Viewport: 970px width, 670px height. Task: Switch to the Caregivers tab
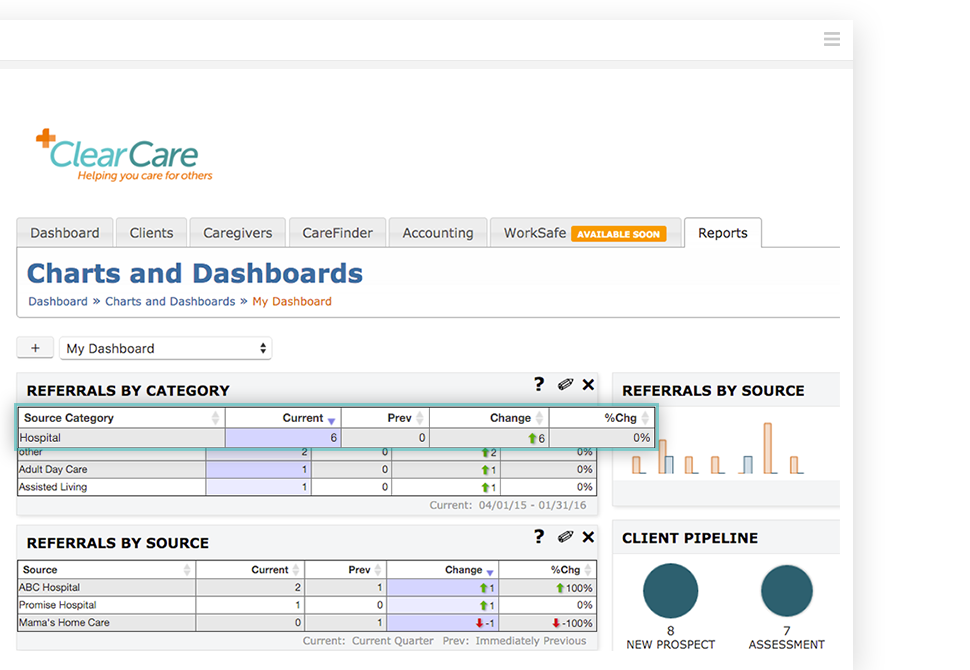coord(237,233)
